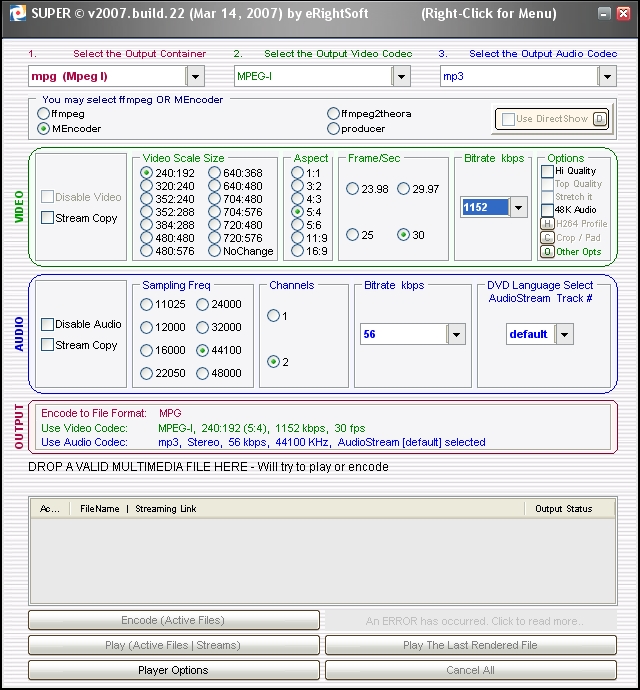This screenshot has height=690, width=640.
Task: Set aspect ratio to 1:1
Action: click(x=298, y=173)
